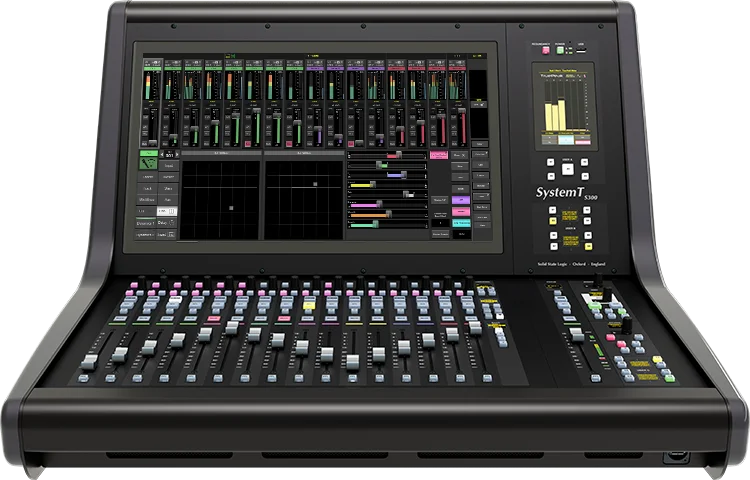Tap the key below the leftmost physical fader

pyautogui.click(x=83, y=379)
